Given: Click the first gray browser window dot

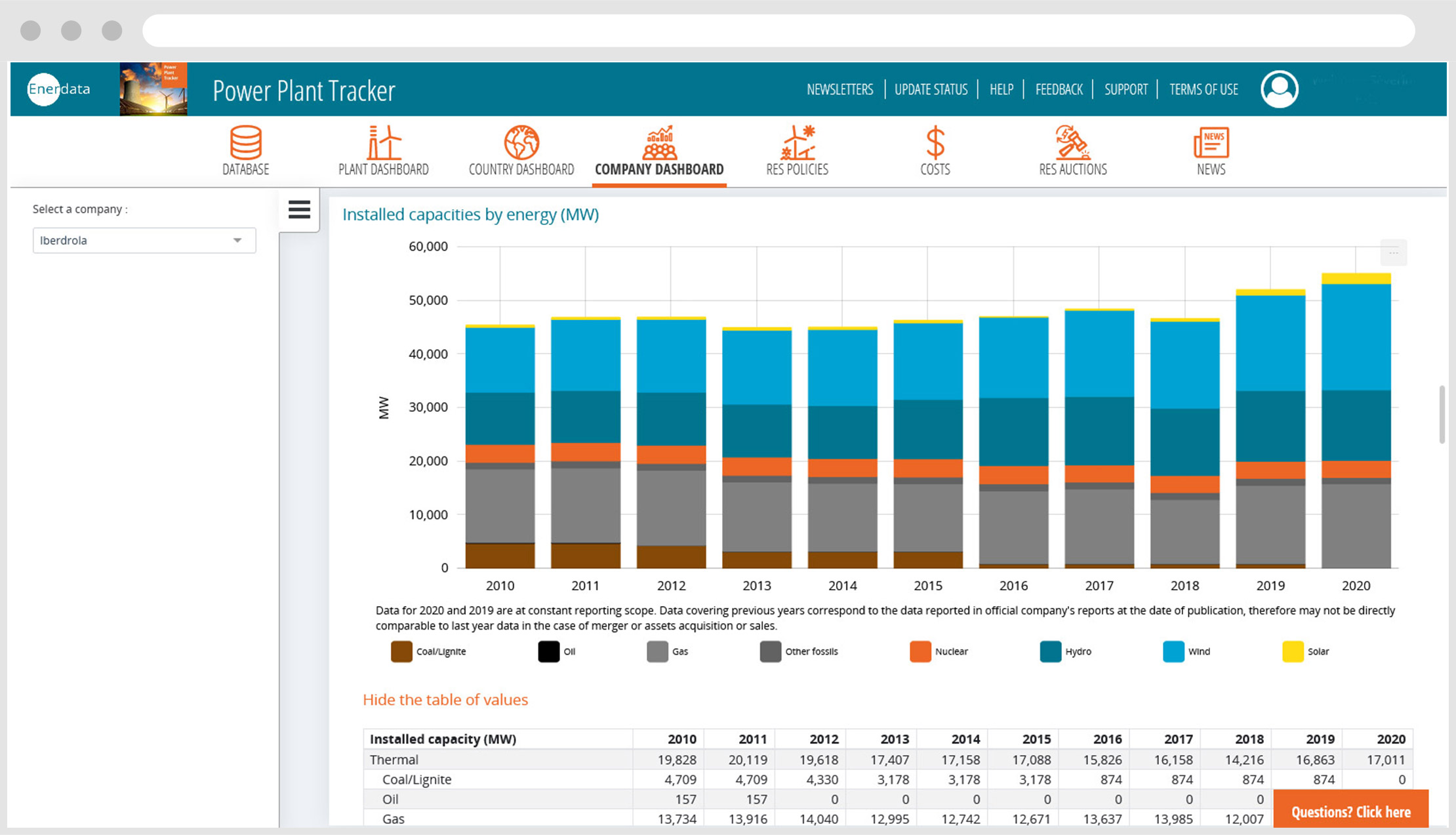Looking at the screenshot, I should pos(30,31).
